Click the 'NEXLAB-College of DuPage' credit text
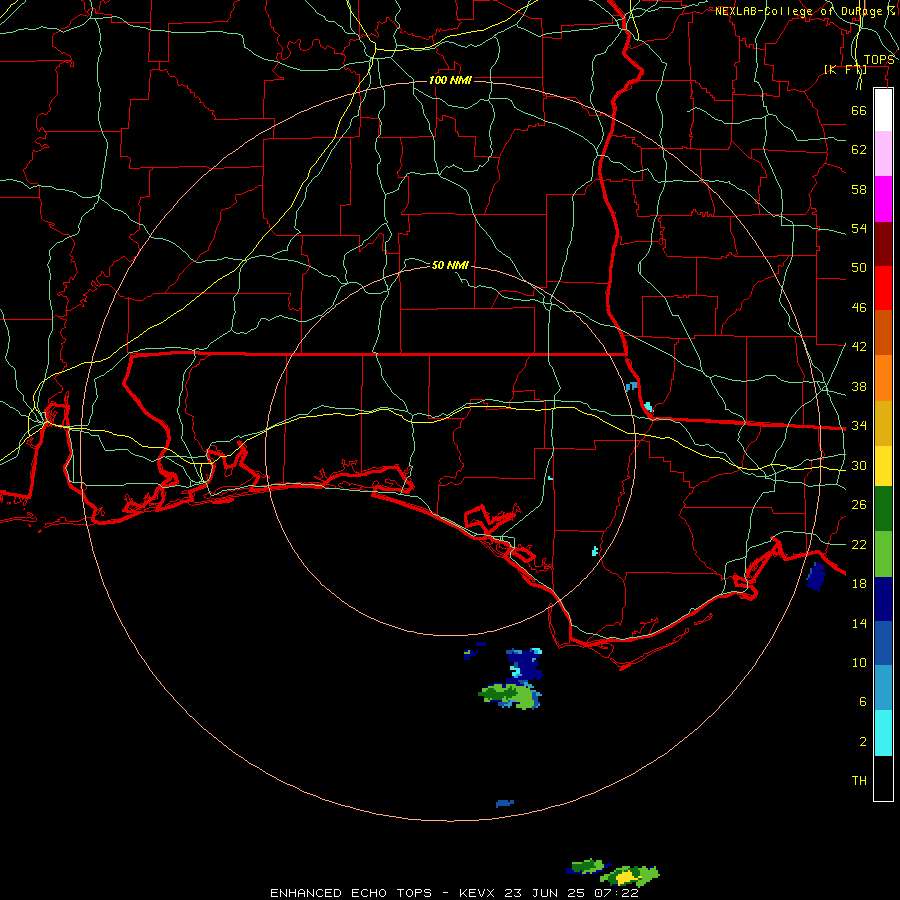Image resolution: width=900 pixels, height=900 pixels. coord(798,11)
